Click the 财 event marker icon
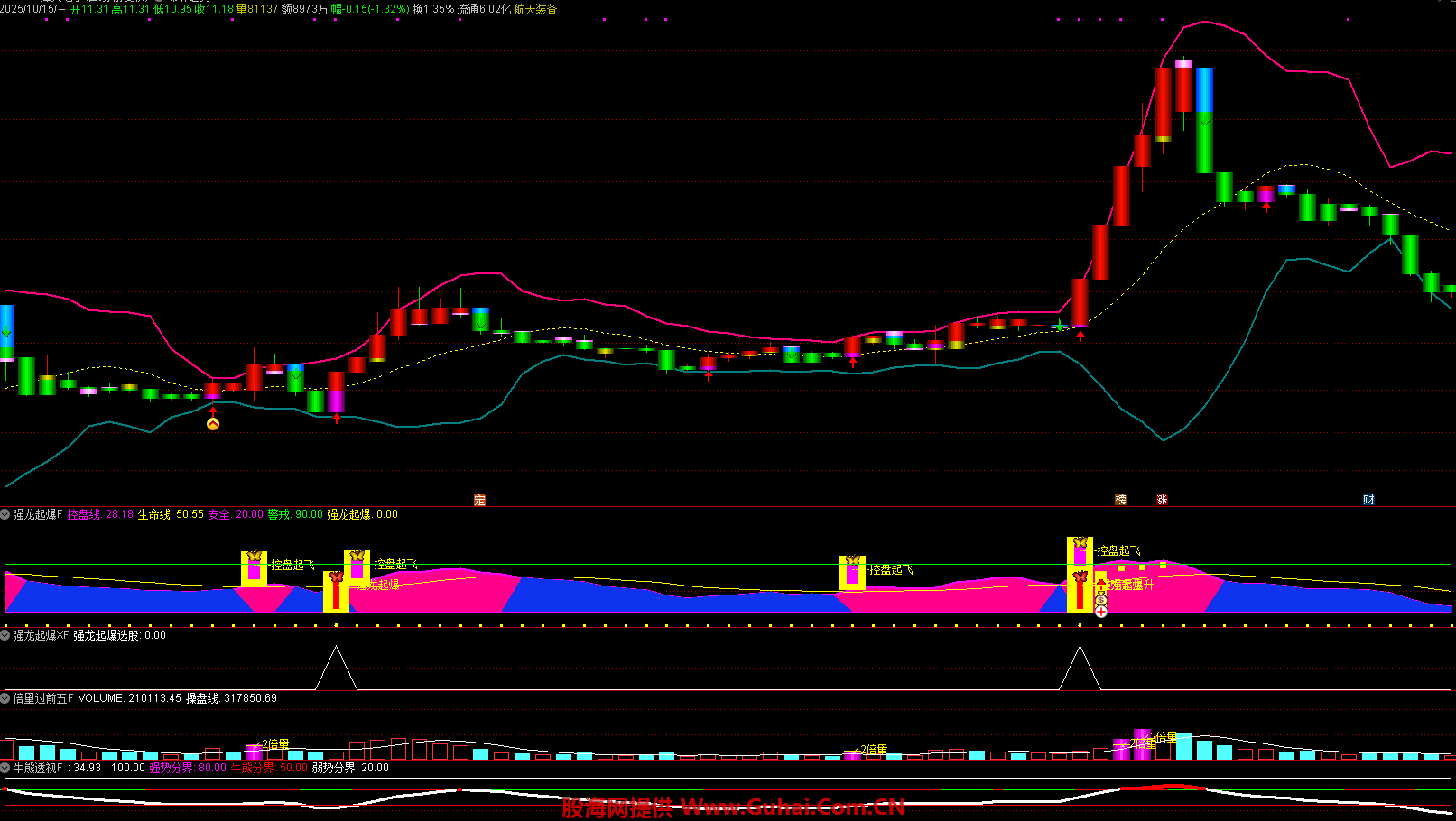Viewport: 1456px width, 821px height. pyautogui.click(x=1368, y=500)
